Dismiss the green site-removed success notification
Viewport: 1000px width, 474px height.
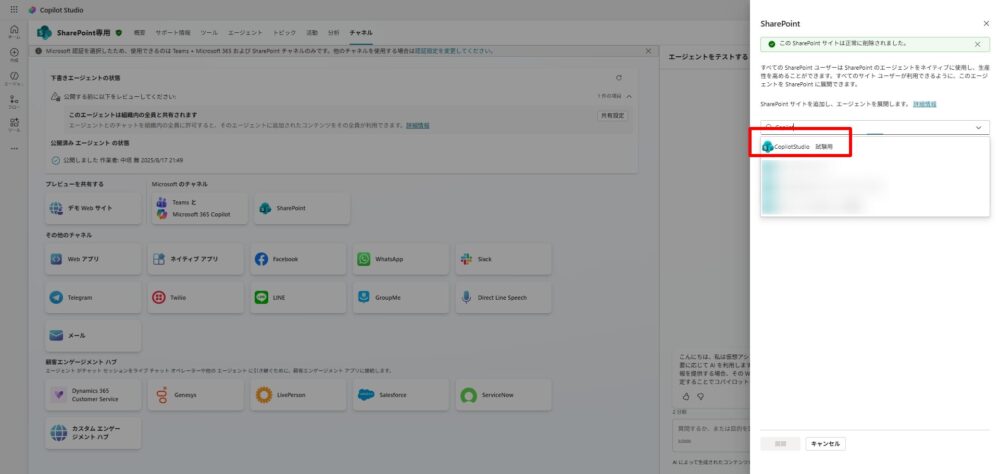coord(977,44)
